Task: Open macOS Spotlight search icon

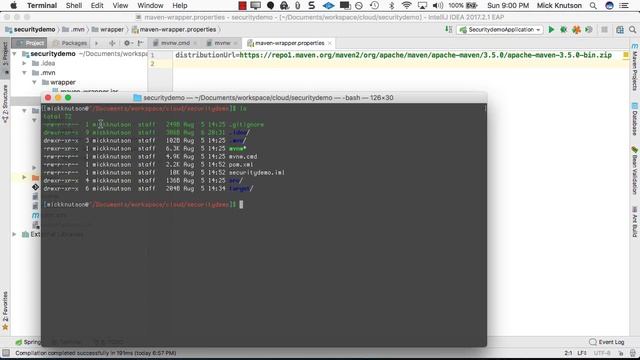Action: 593,6
